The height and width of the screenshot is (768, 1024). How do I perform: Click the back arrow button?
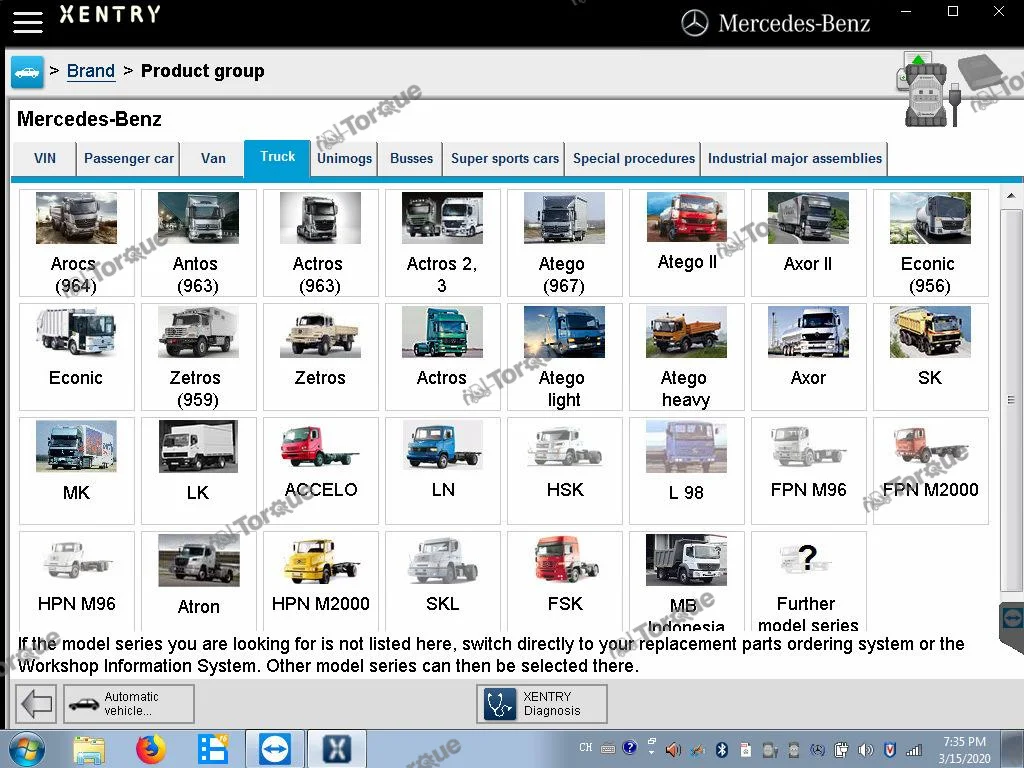pos(36,704)
